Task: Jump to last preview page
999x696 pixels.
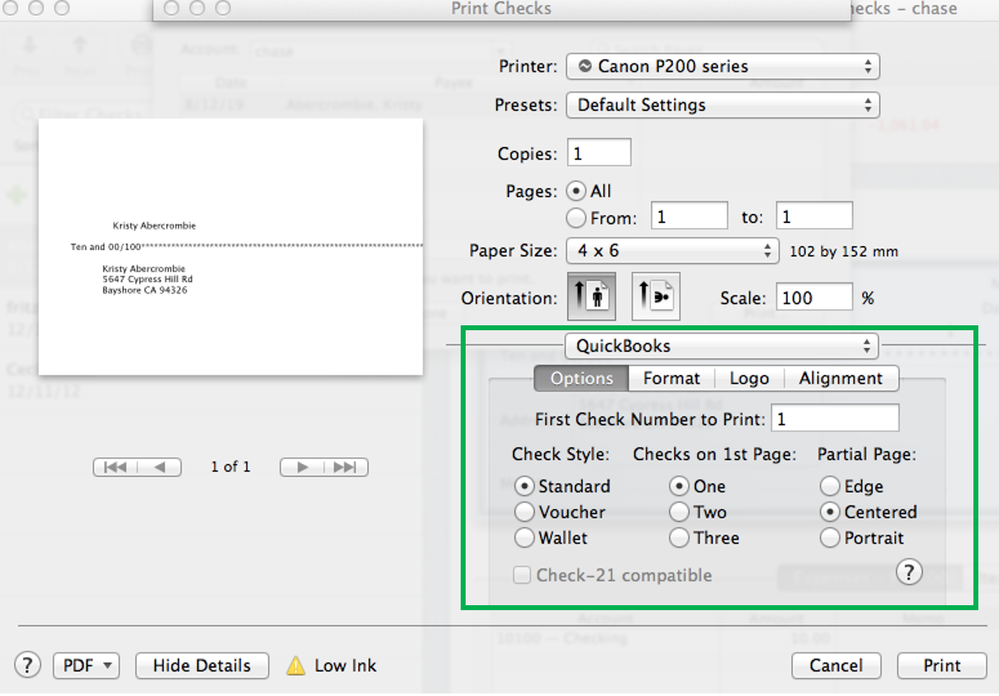Action: pyautogui.click(x=346, y=467)
